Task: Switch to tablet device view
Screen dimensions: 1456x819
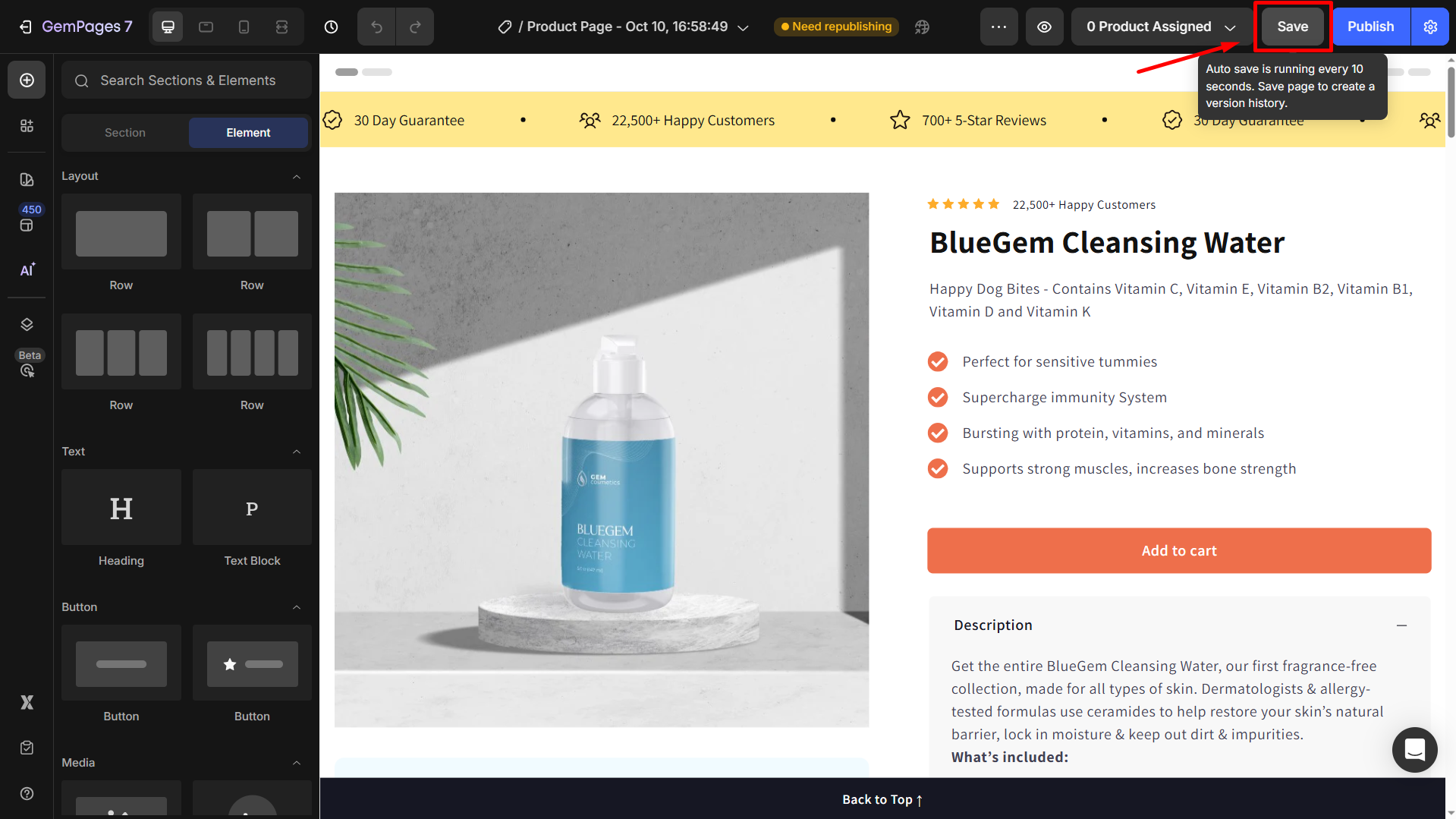Action: tap(206, 27)
